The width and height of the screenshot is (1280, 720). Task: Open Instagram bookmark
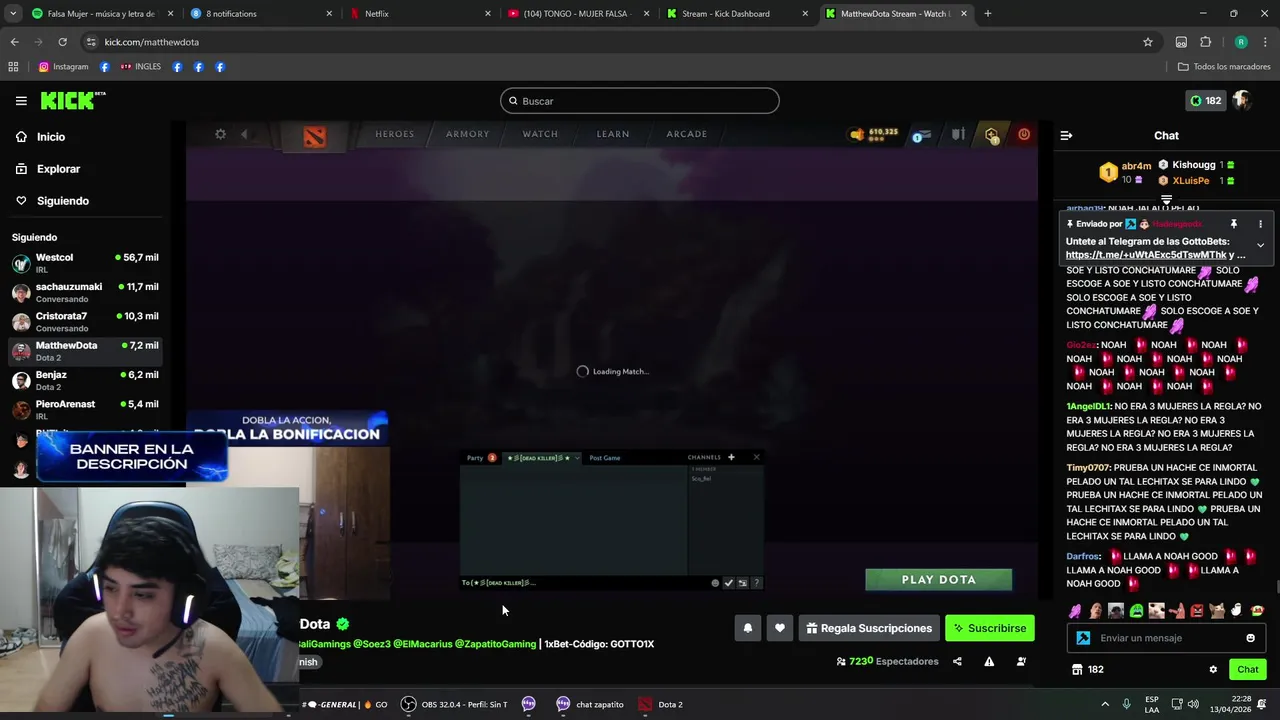63,67
